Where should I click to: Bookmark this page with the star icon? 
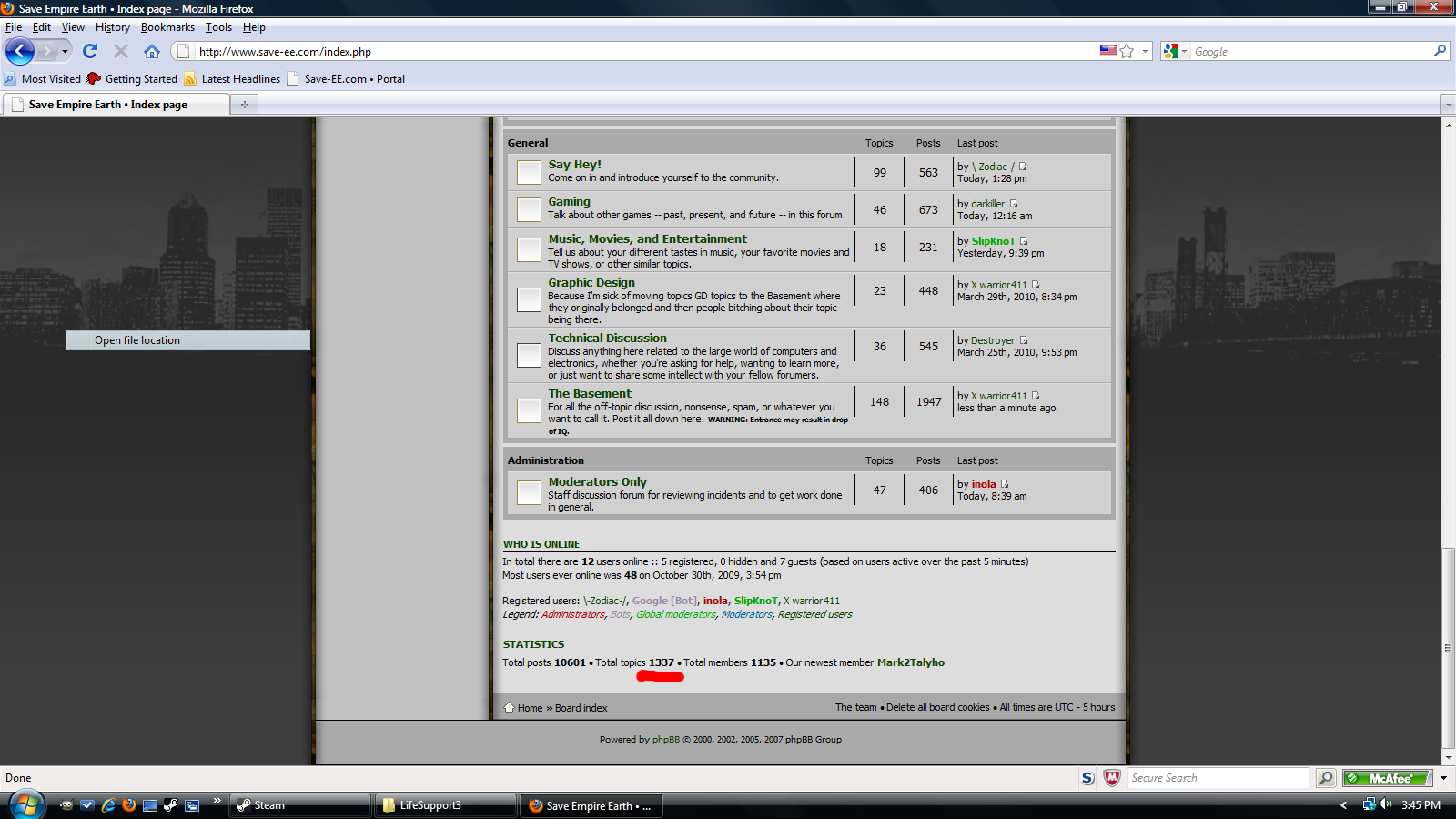tap(1127, 52)
